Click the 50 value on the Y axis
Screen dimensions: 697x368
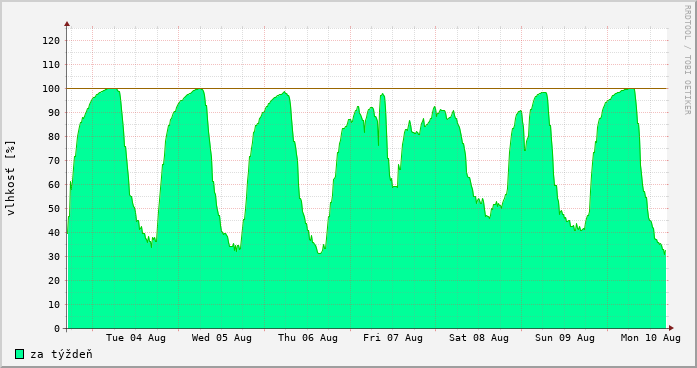(x=54, y=208)
